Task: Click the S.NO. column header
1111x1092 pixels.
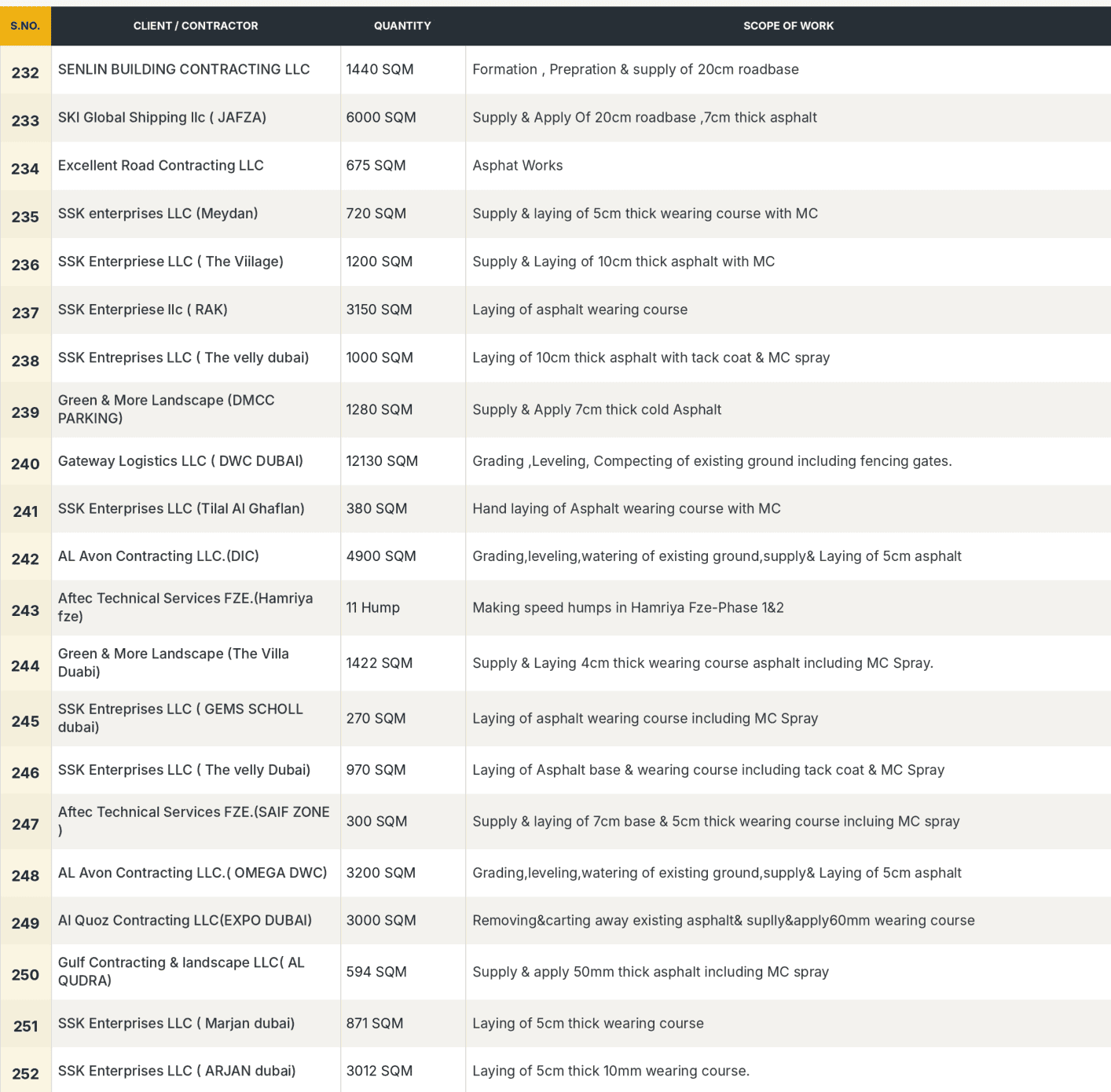Action: click(25, 26)
